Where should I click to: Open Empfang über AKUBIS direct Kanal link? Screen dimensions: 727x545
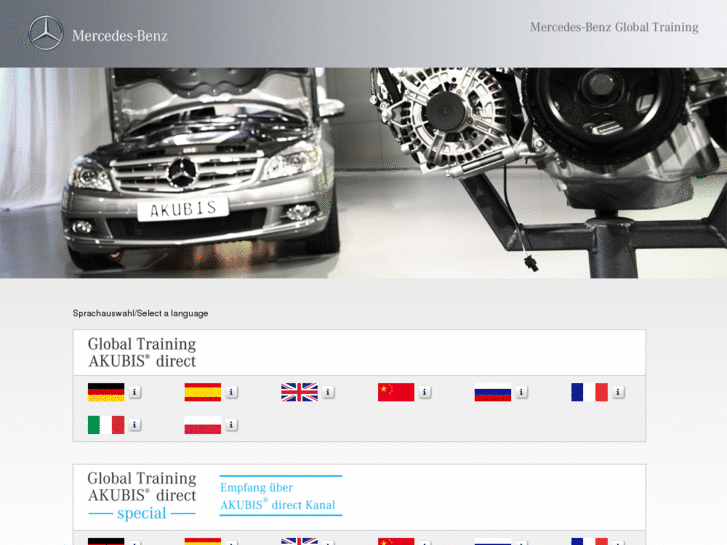280,496
